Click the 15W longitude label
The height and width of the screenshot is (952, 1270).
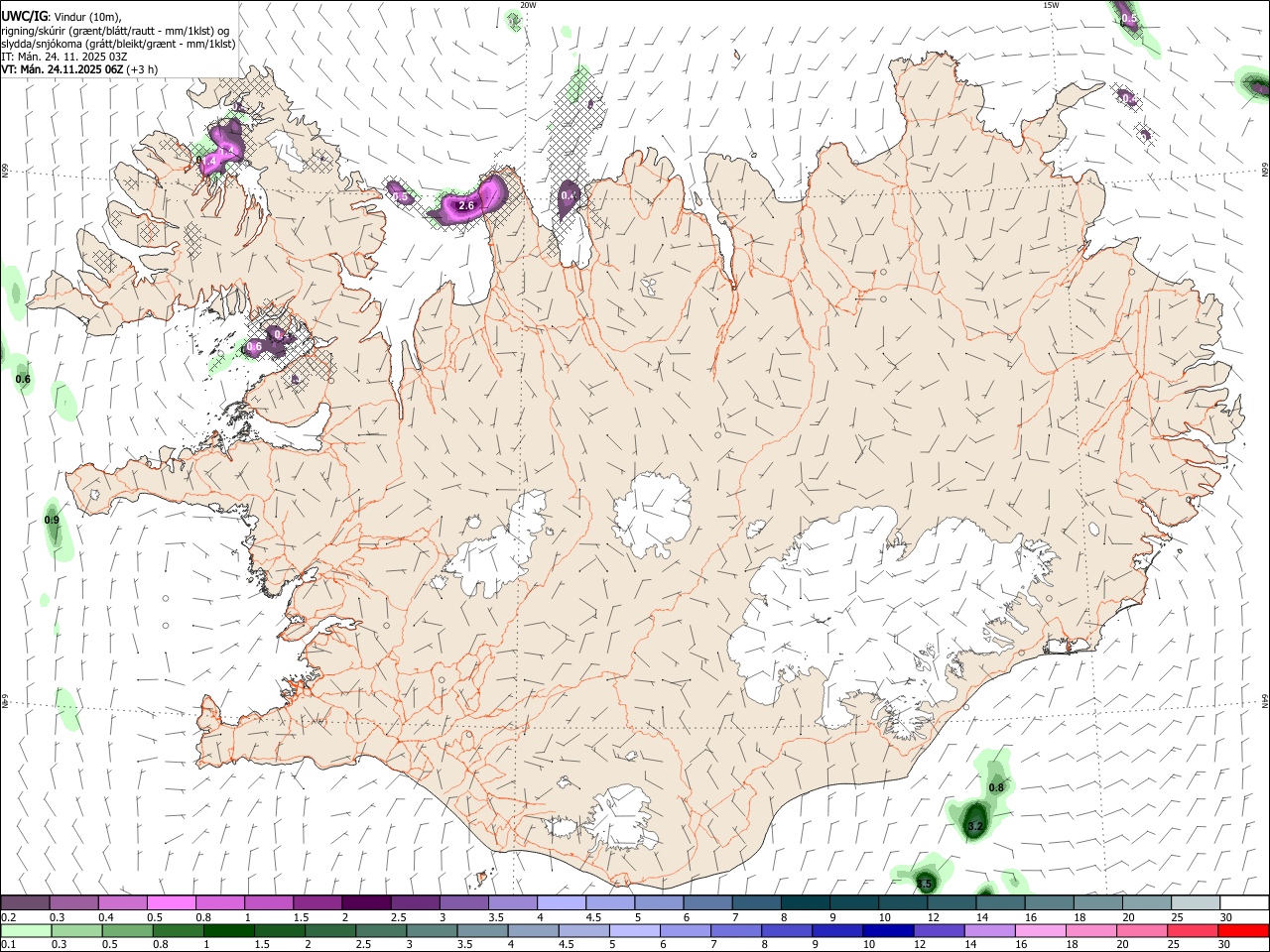1051,5
